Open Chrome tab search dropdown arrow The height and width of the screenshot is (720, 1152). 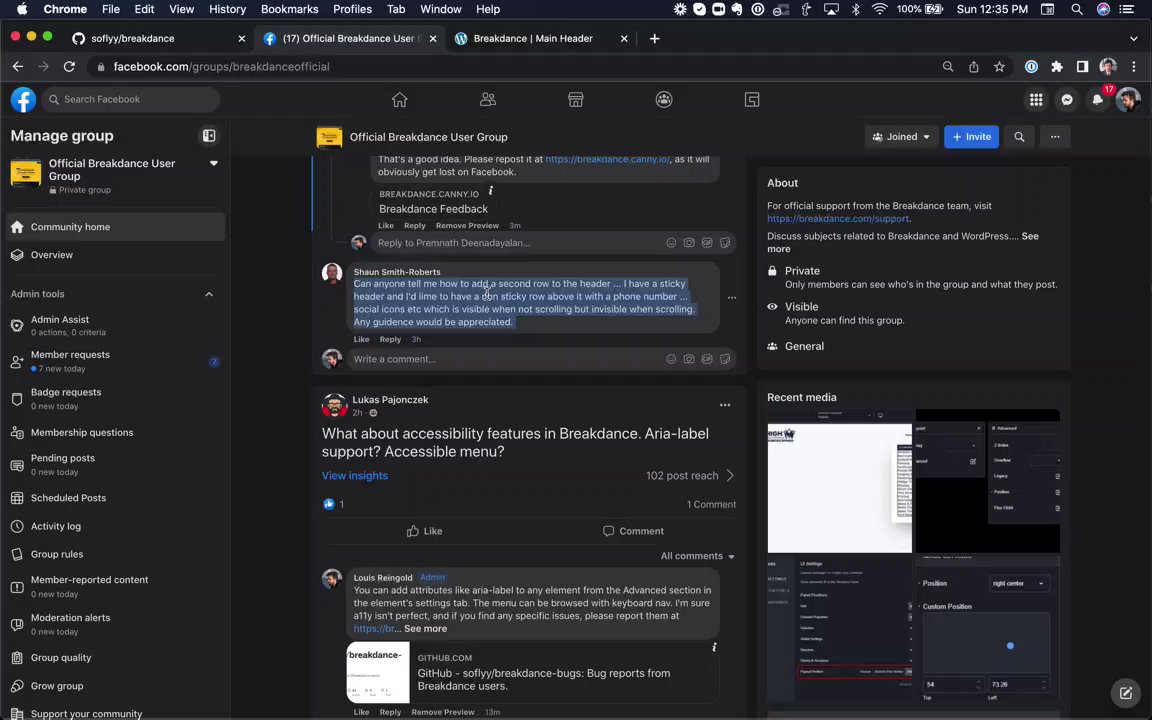tap(1134, 38)
